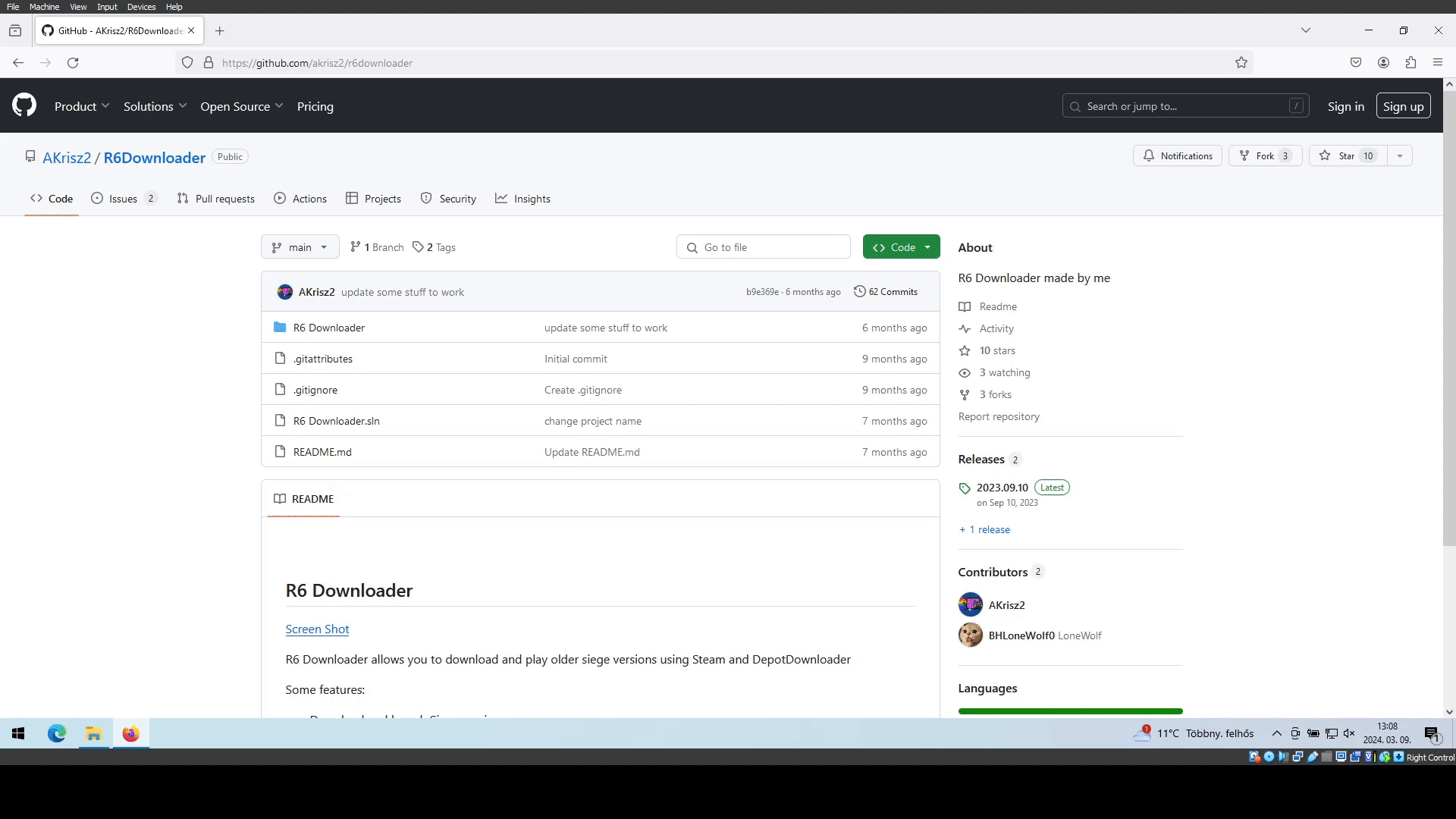Click the + 1 release link
Screen dimensions: 1456x819
[x=984, y=530]
